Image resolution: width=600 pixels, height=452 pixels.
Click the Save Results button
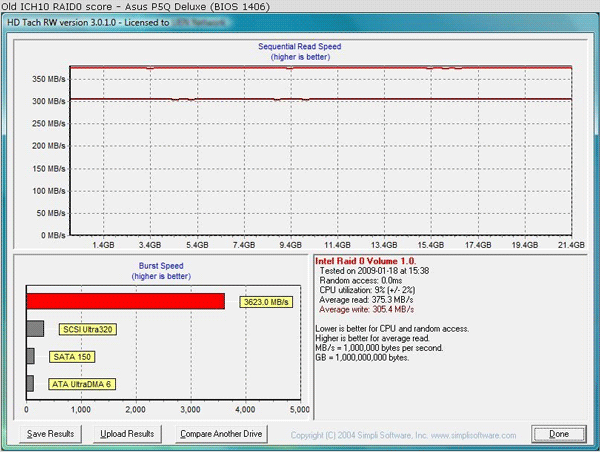[50, 434]
